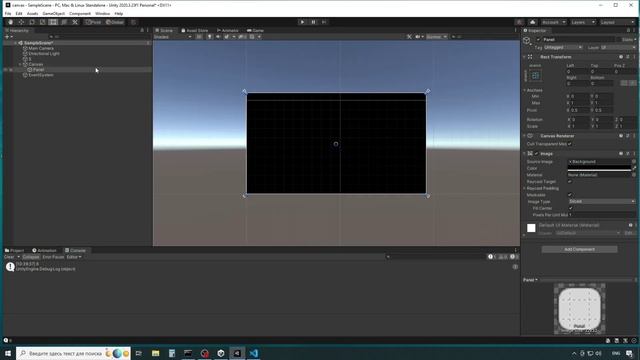
Task: Open the Tag Untagged dropdown
Action: [563, 47]
